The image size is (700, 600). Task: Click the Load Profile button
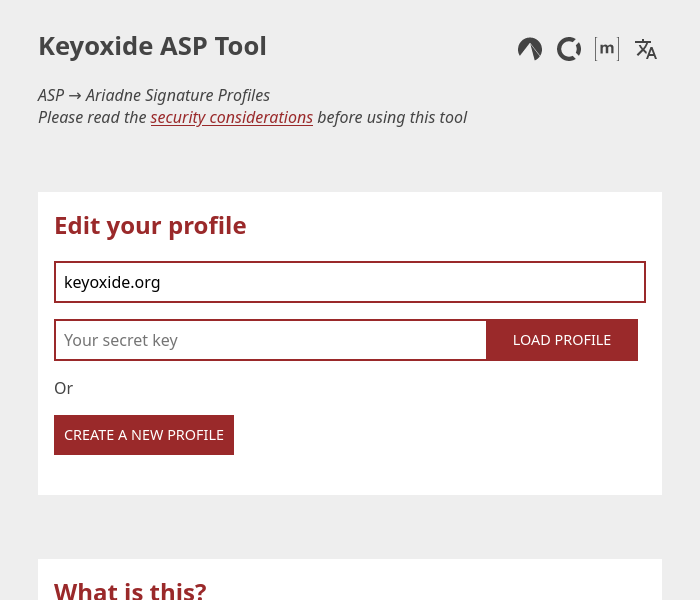click(562, 340)
